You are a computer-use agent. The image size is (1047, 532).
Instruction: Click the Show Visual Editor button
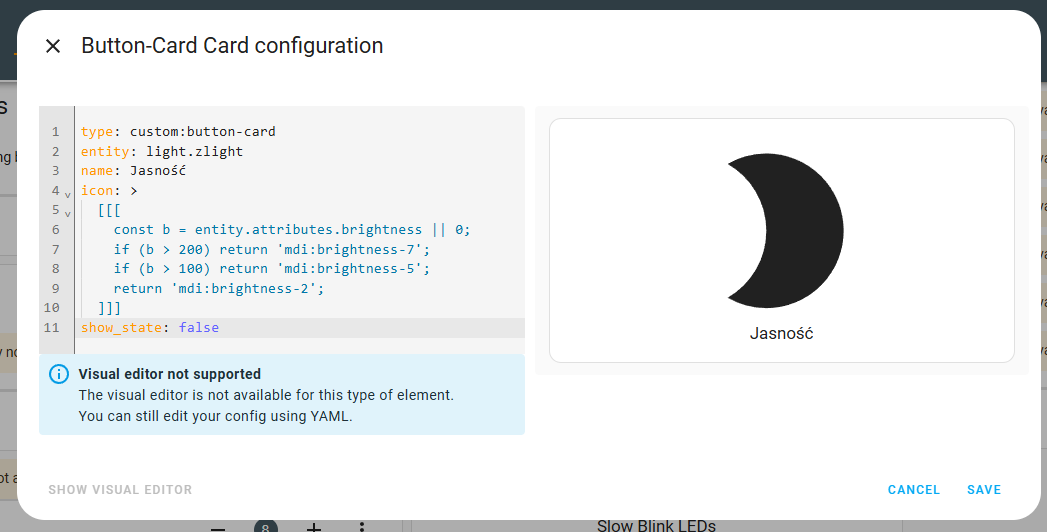120,490
